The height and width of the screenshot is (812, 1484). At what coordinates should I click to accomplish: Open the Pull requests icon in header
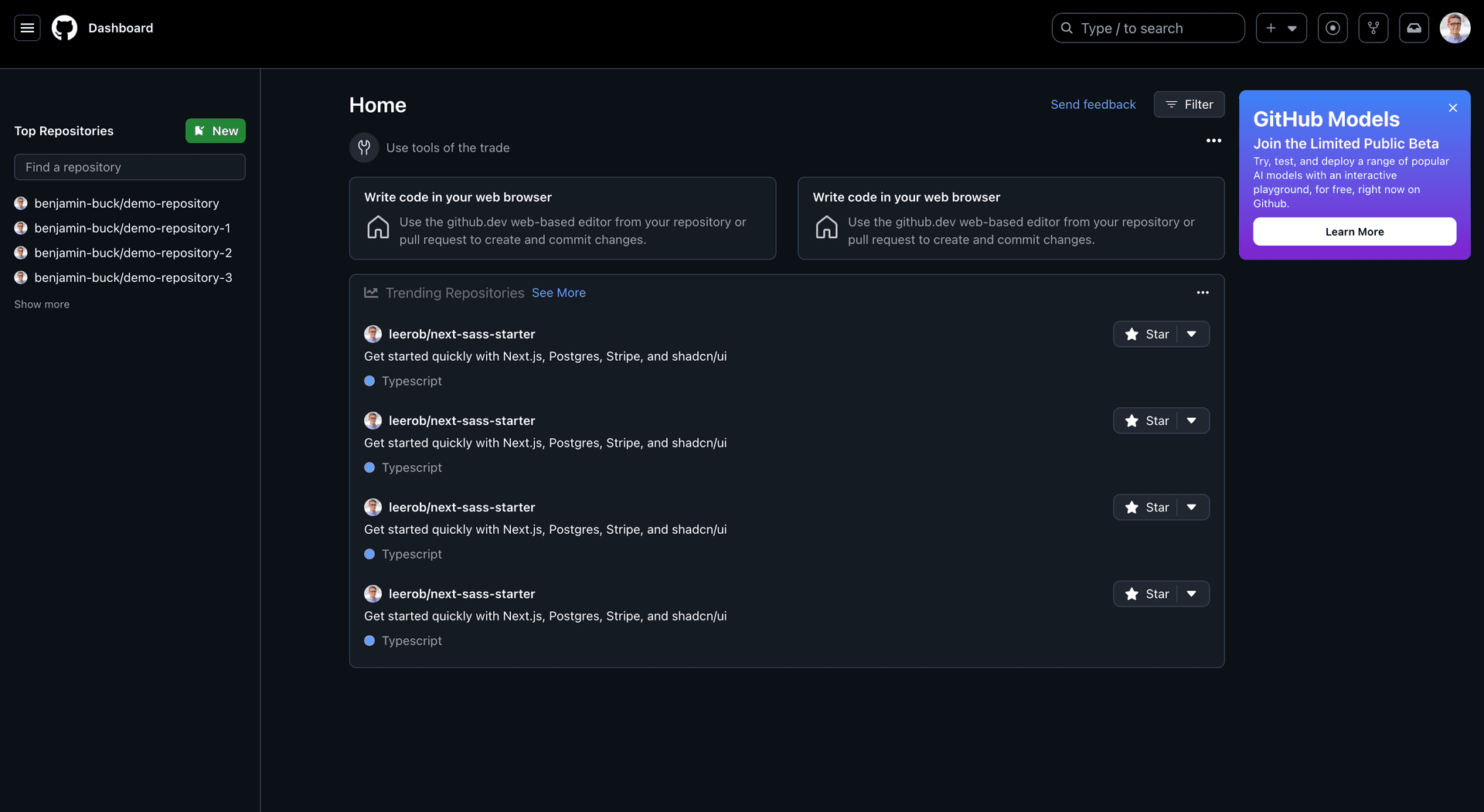tap(1373, 28)
